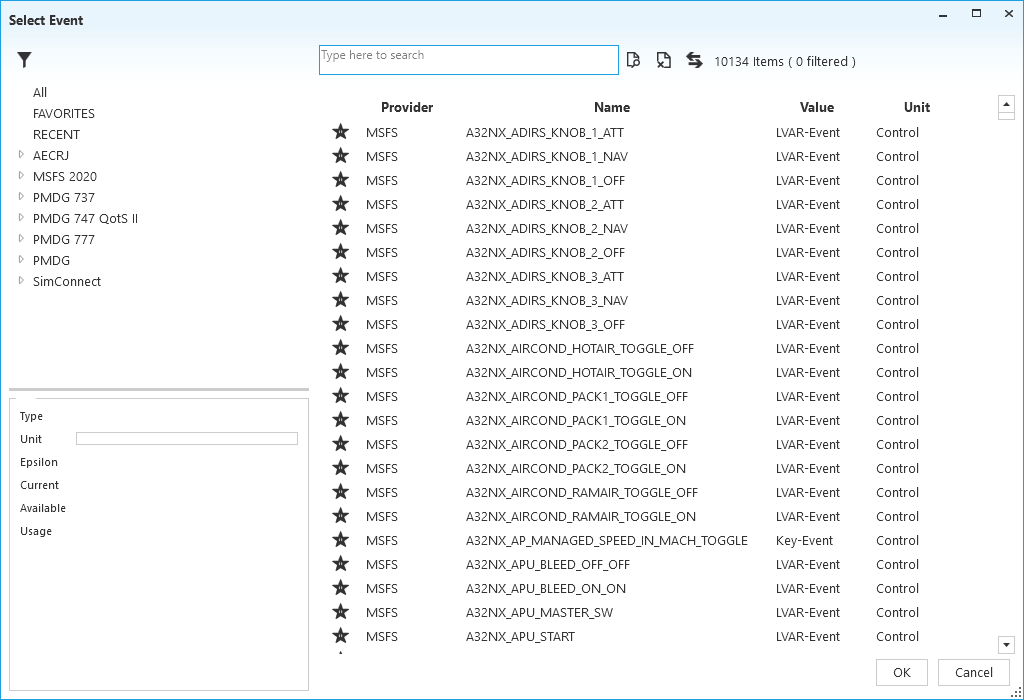Click the scroll down arrow of event list
The width and height of the screenshot is (1024, 700).
pos(1006,645)
